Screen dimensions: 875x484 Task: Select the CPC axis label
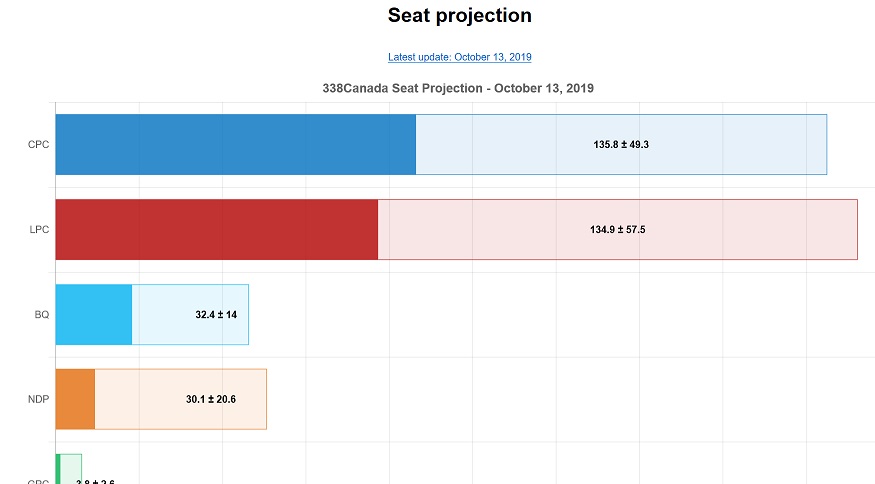(39, 145)
